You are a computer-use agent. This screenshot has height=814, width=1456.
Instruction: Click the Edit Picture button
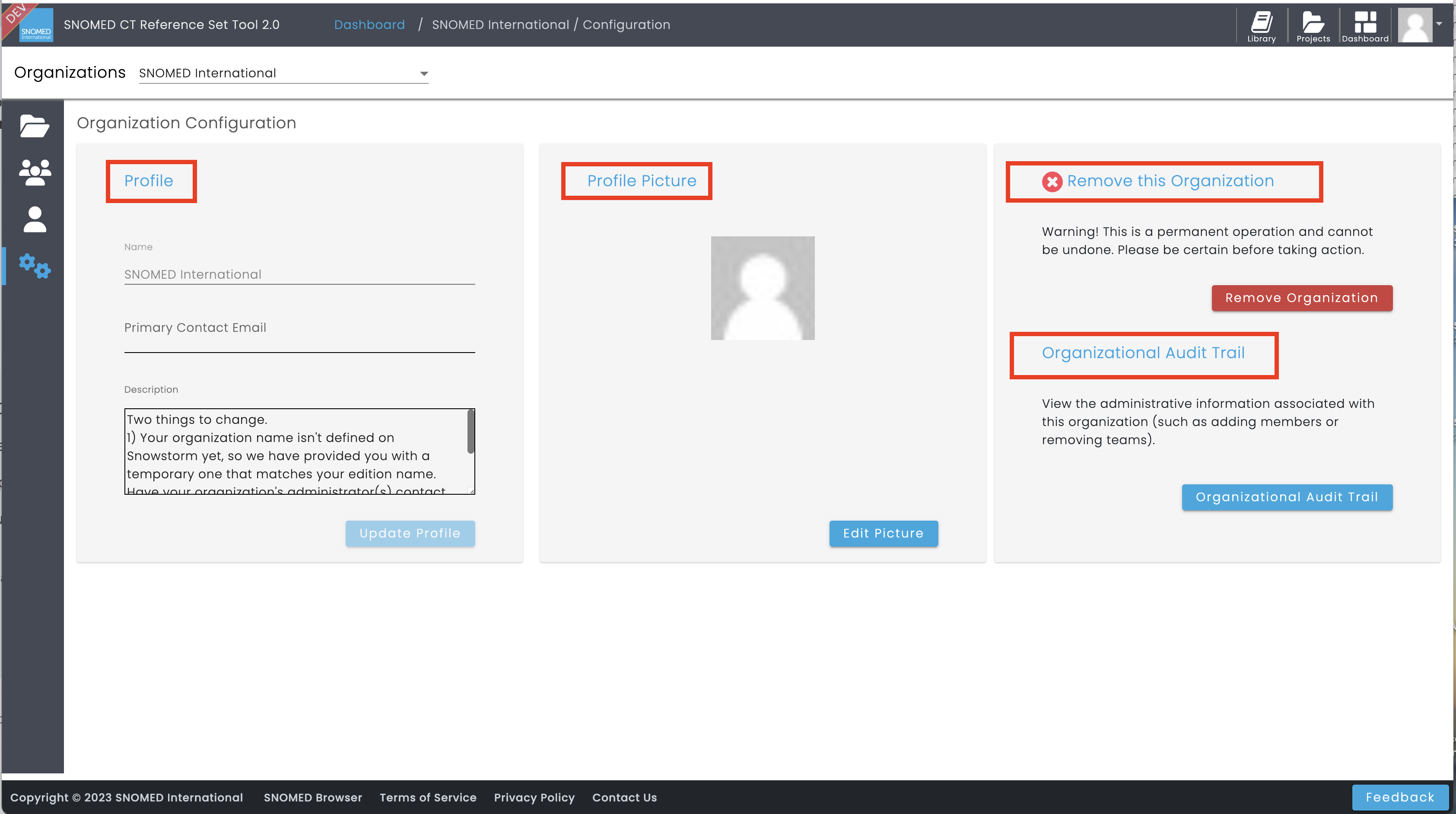tap(883, 533)
